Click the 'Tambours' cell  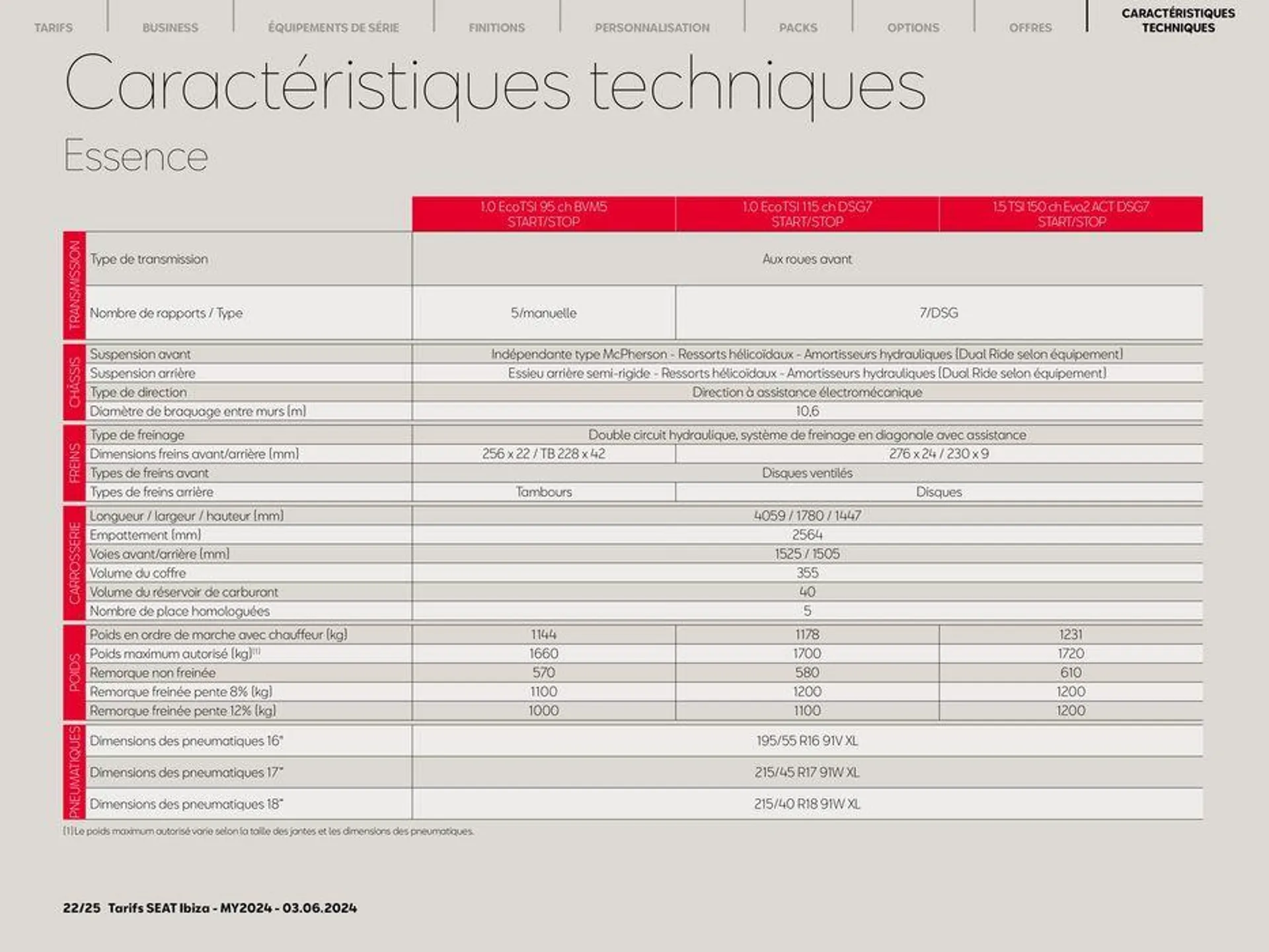pos(543,492)
